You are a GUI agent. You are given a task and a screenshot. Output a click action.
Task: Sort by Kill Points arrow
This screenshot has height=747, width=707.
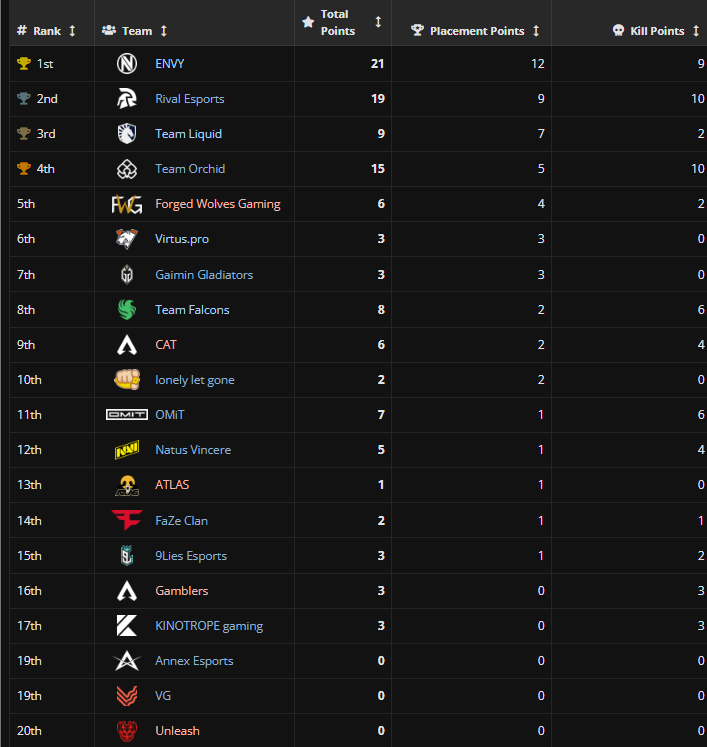tap(696, 31)
